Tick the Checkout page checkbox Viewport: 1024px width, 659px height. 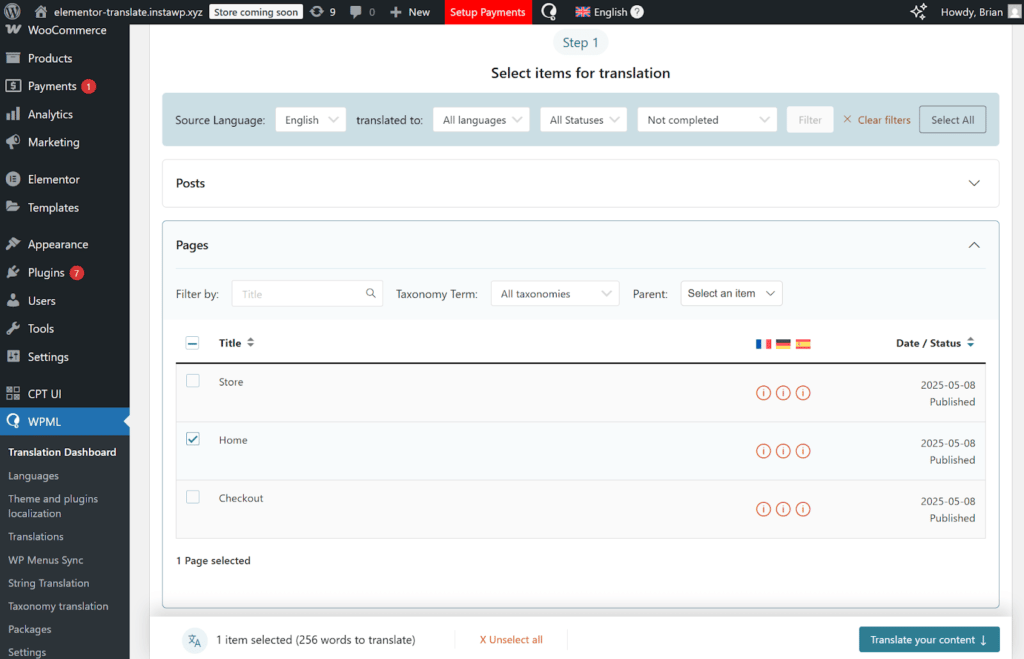click(x=193, y=497)
